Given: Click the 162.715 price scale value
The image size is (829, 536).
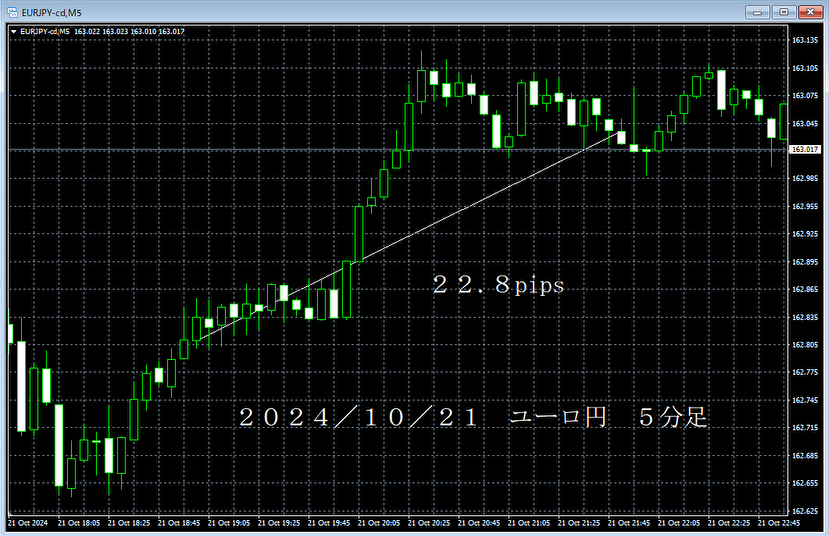Looking at the screenshot, I should 805,428.
